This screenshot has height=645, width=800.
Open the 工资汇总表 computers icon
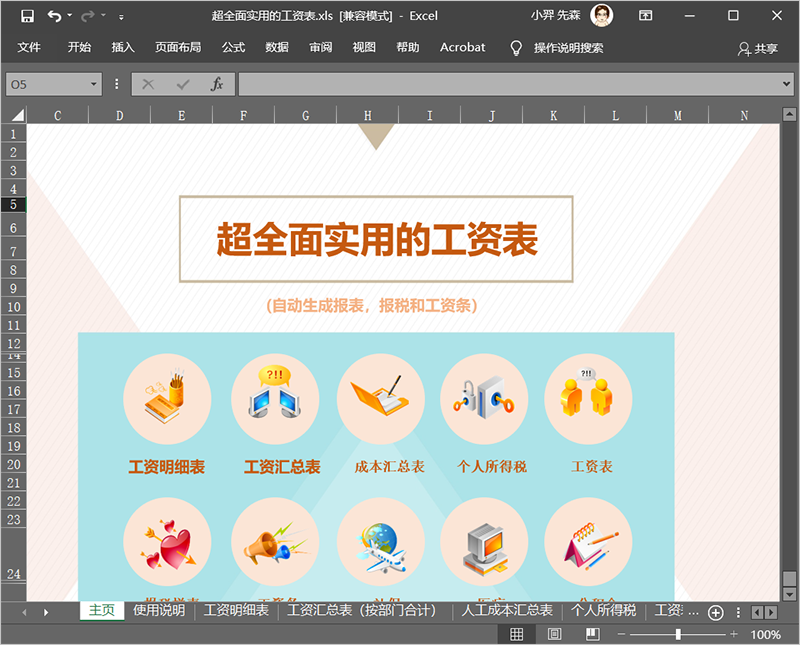click(x=275, y=399)
